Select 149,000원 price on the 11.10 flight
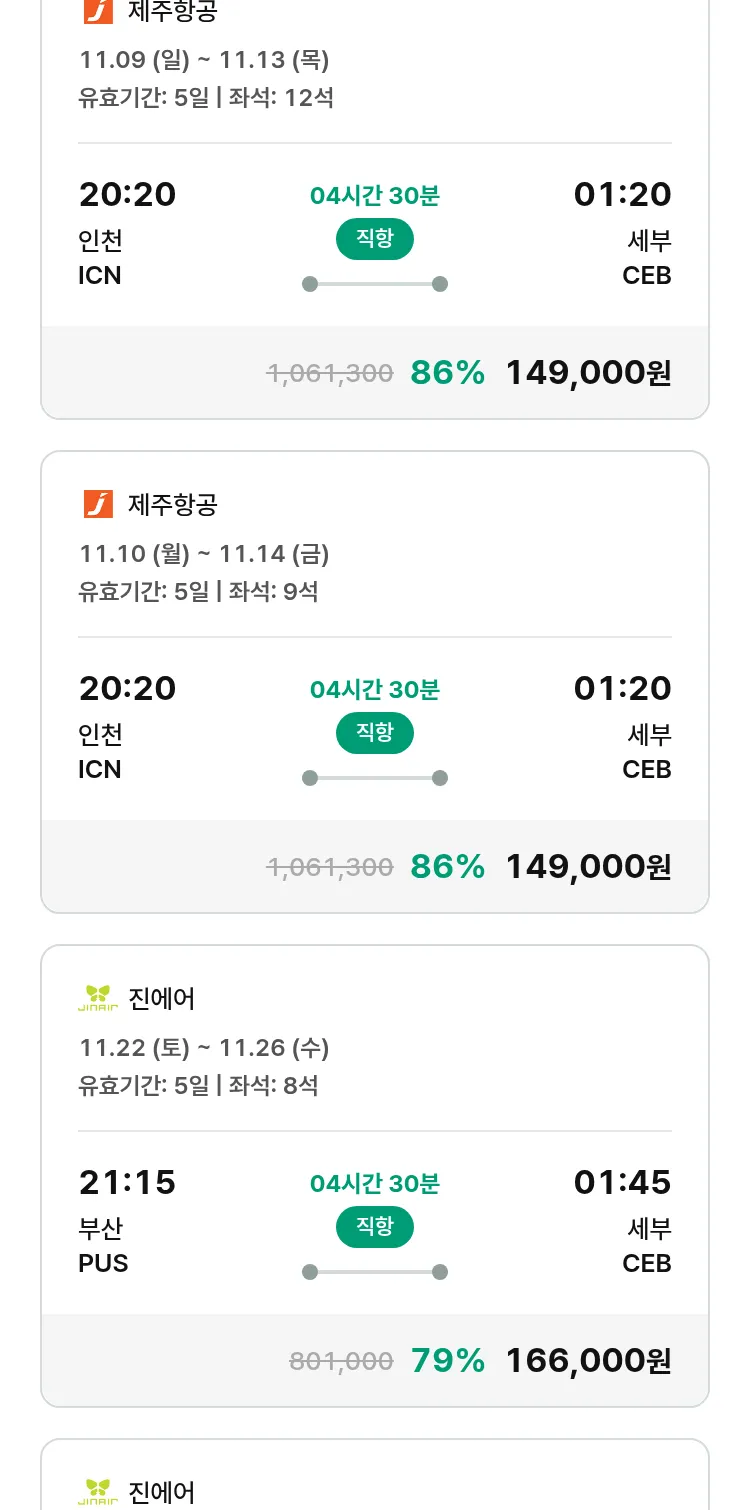This screenshot has height=1510, width=750. click(588, 867)
